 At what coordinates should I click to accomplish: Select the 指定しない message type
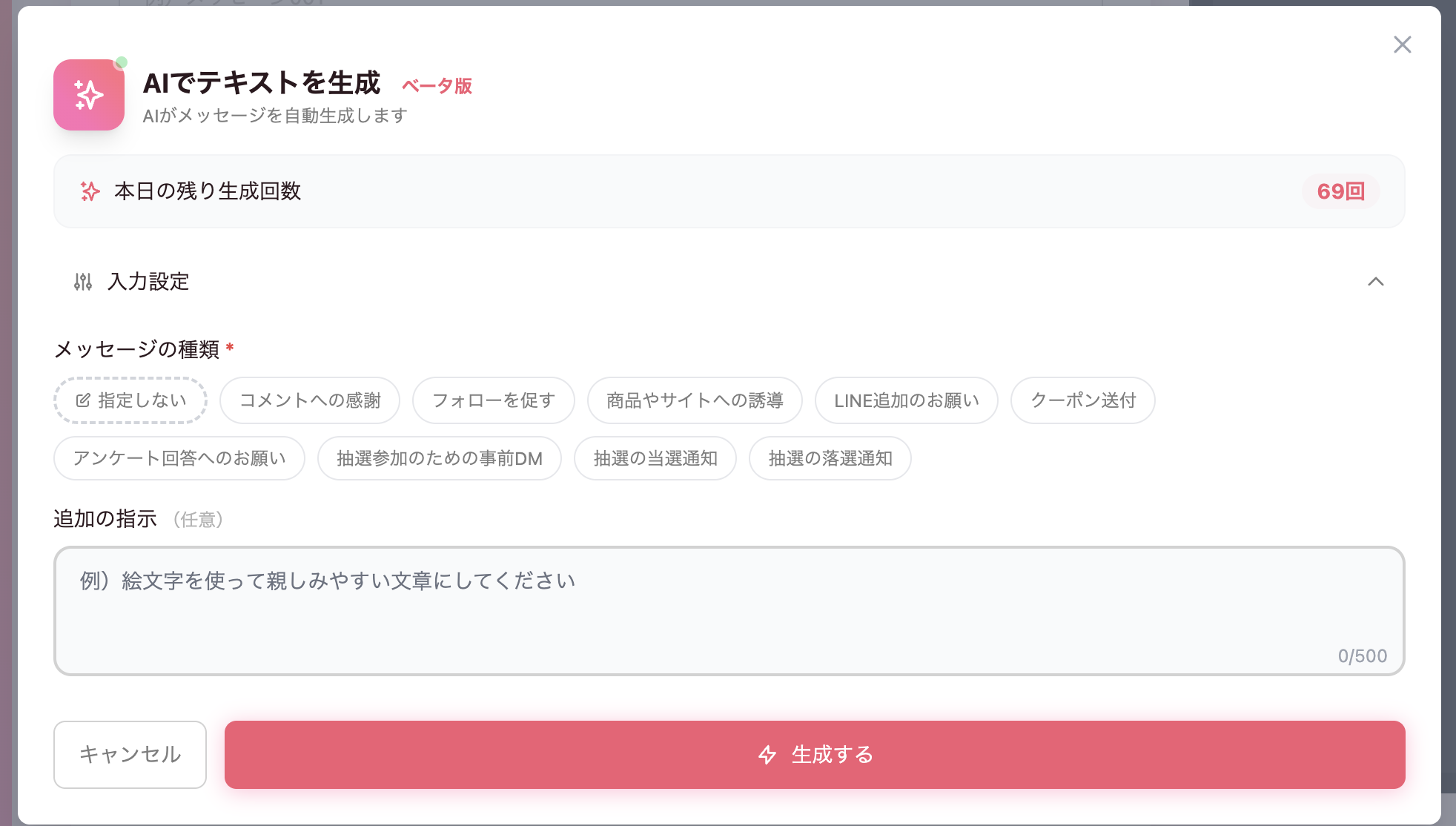click(x=130, y=400)
